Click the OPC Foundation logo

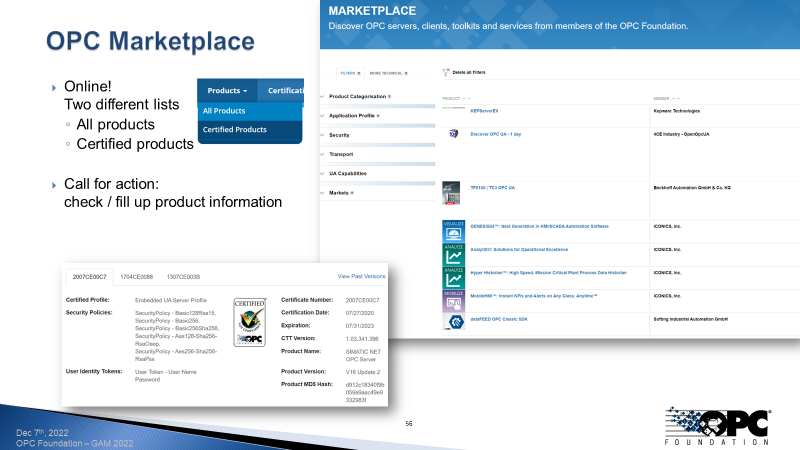pyautogui.click(x=718, y=426)
